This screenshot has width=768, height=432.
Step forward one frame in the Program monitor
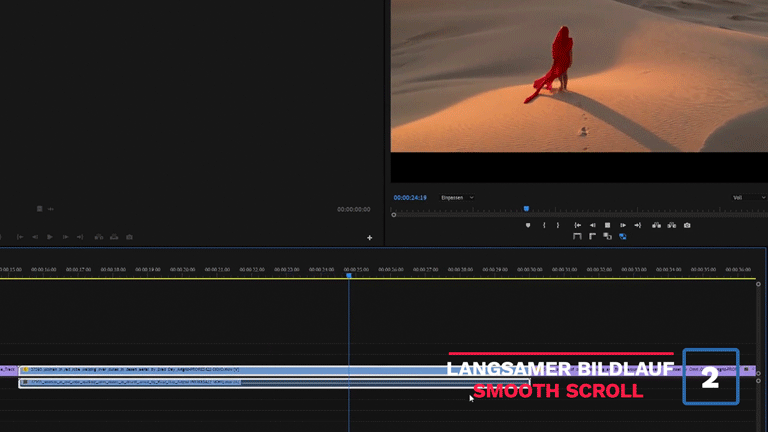pyautogui.click(x=622, y=225)
